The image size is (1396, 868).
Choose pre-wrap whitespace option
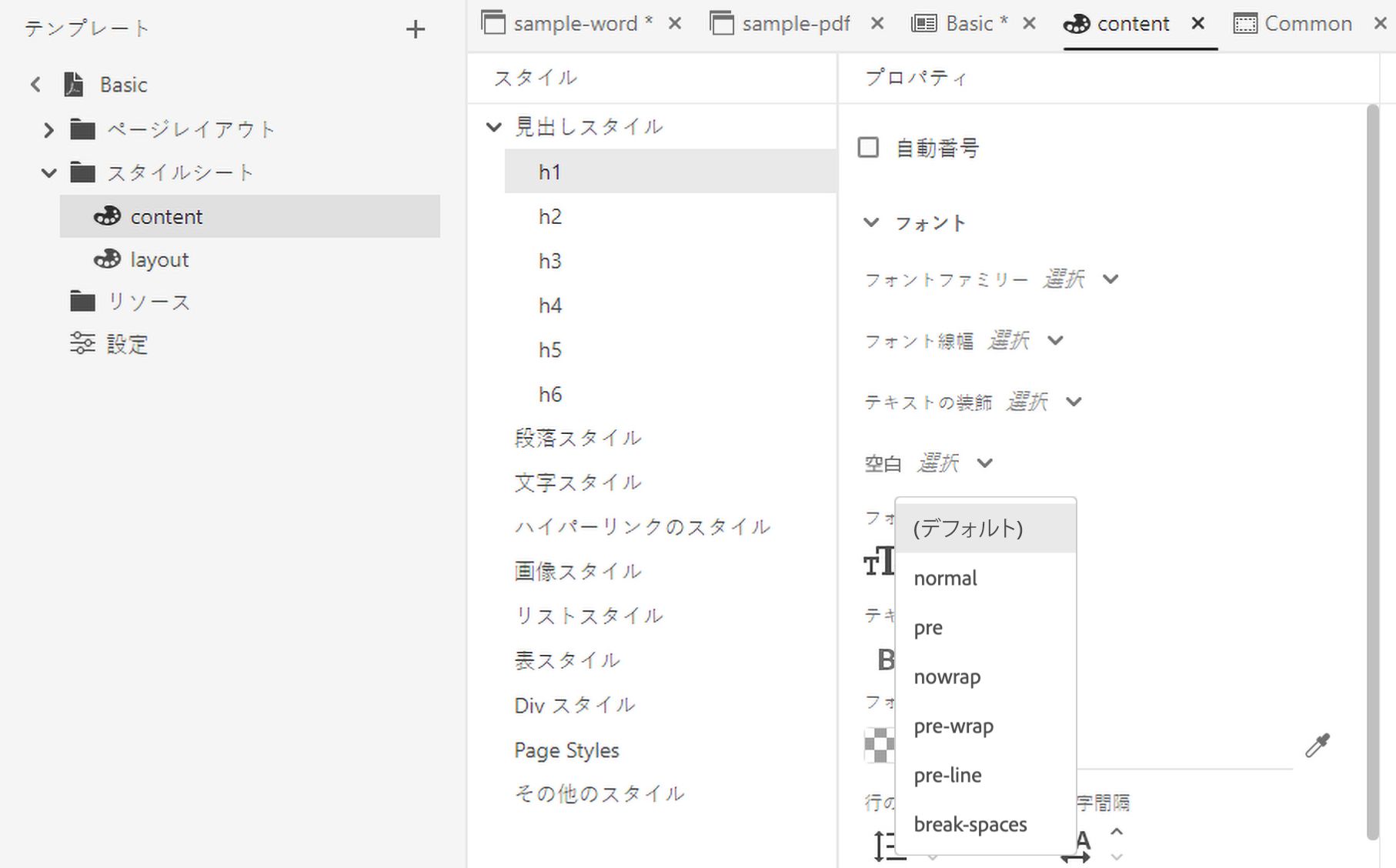(986, 726)
